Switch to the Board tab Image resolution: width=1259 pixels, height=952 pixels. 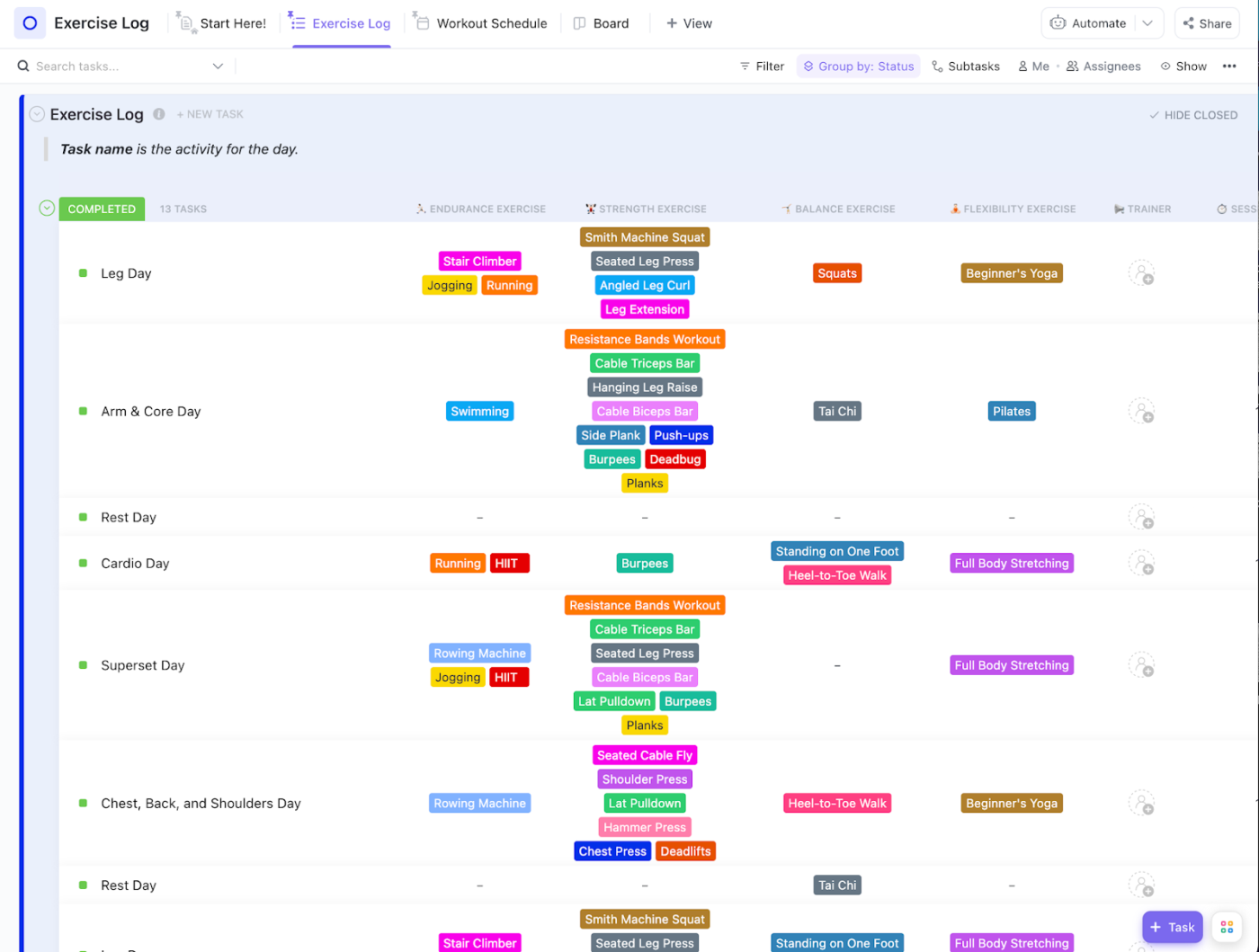[601, 22]
